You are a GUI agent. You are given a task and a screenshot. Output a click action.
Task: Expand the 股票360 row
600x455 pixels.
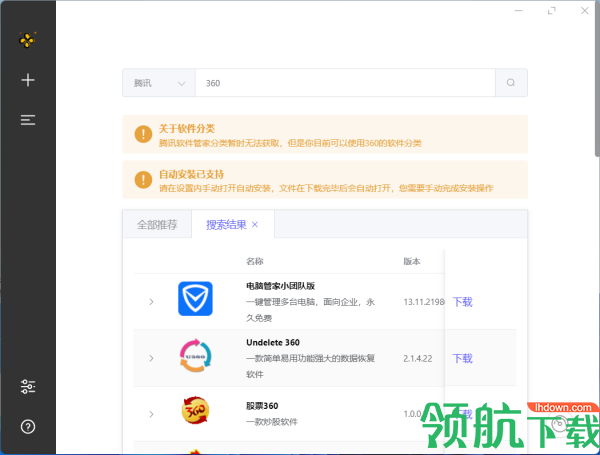point(151,414)
